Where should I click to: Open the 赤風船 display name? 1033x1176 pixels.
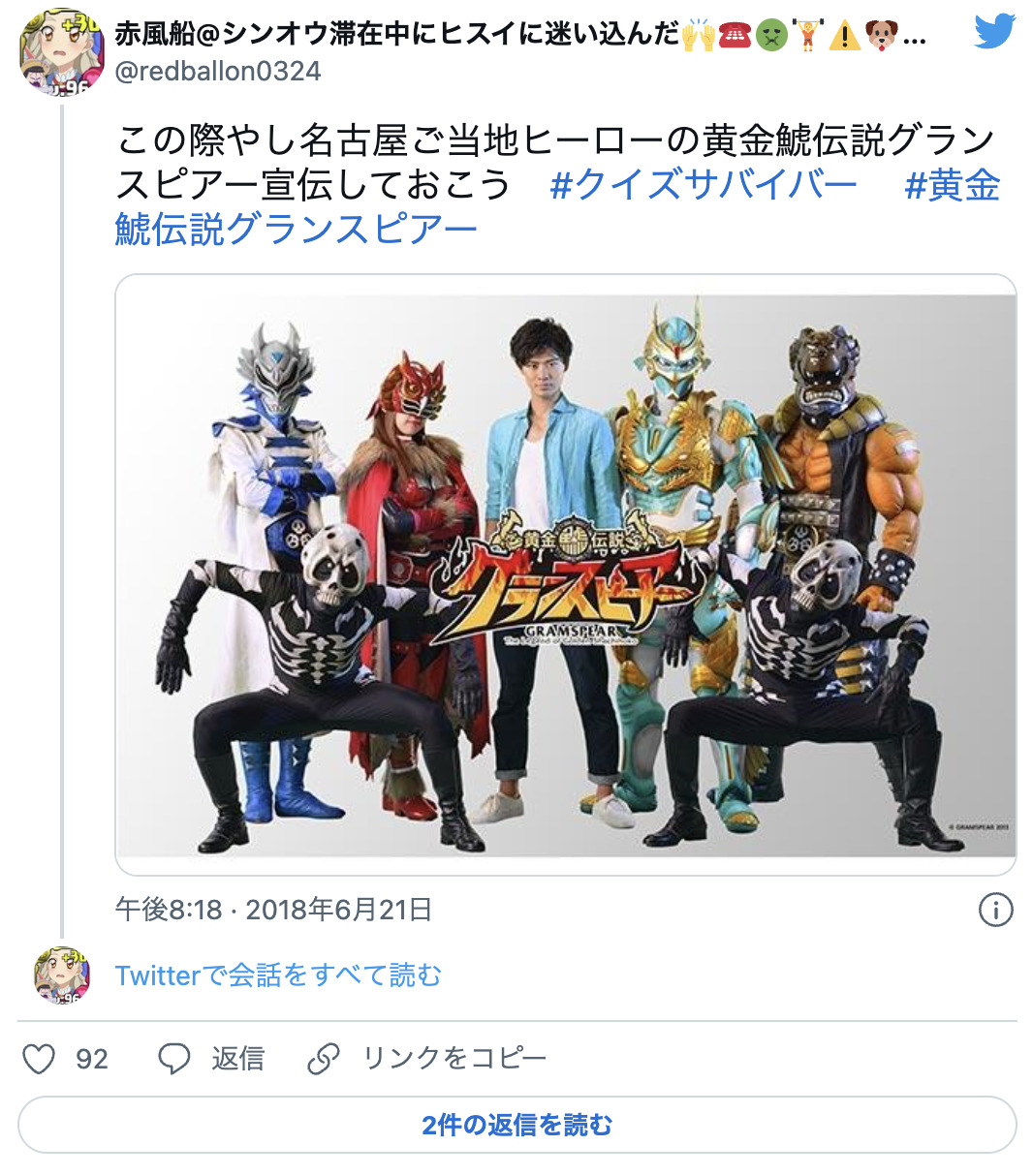[x=520, y=34]
